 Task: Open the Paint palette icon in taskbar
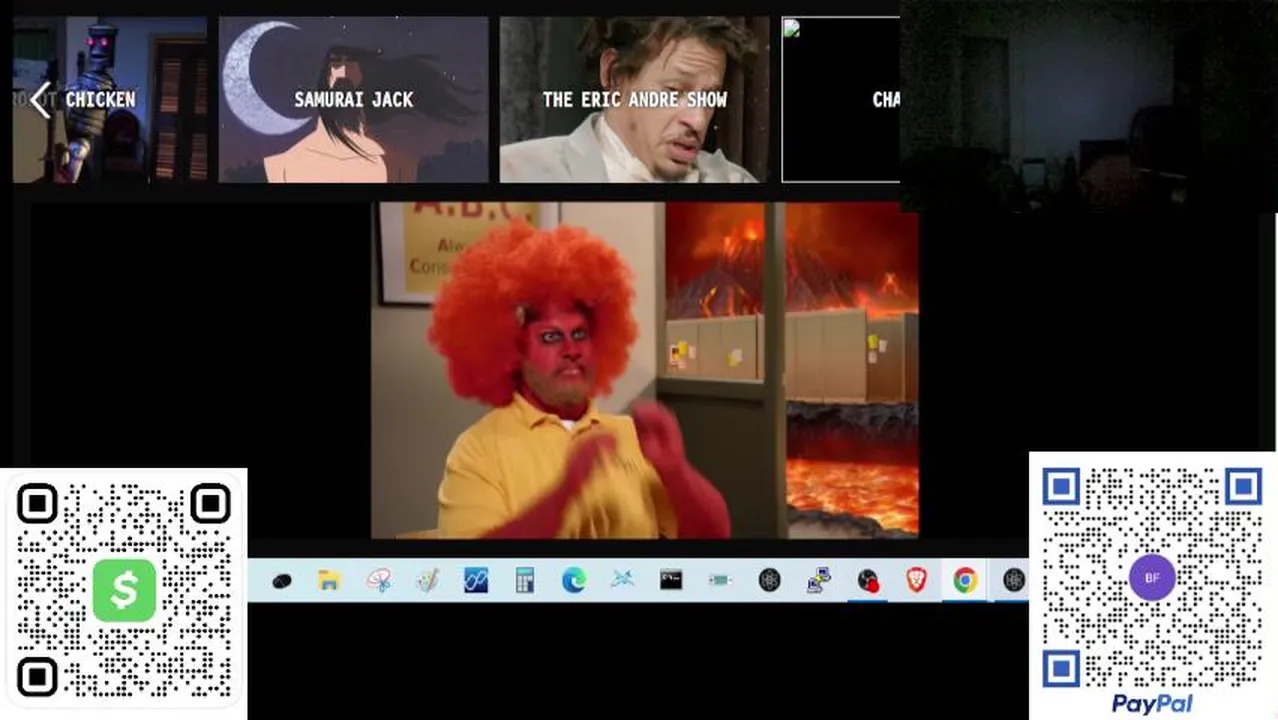(428, 580)
